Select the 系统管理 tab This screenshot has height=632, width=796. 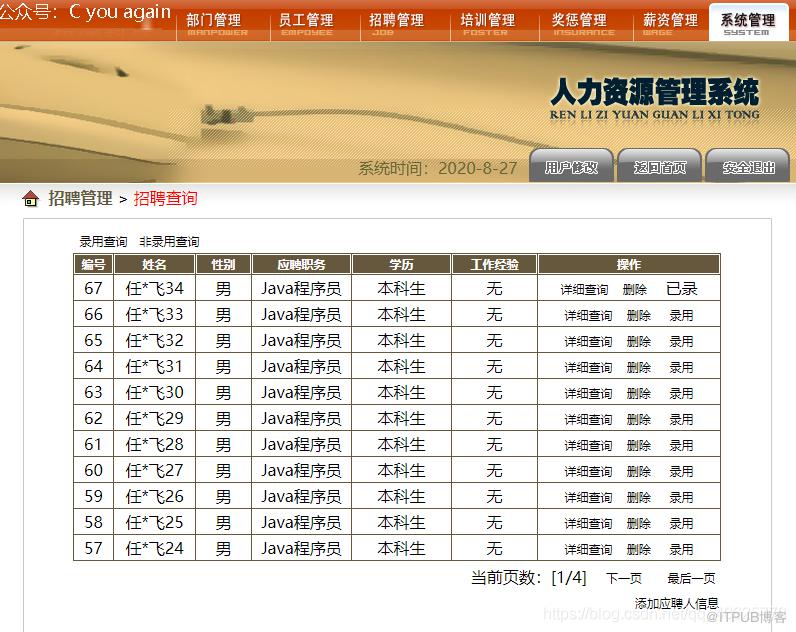pyautogui.click(x=748, y=23)
